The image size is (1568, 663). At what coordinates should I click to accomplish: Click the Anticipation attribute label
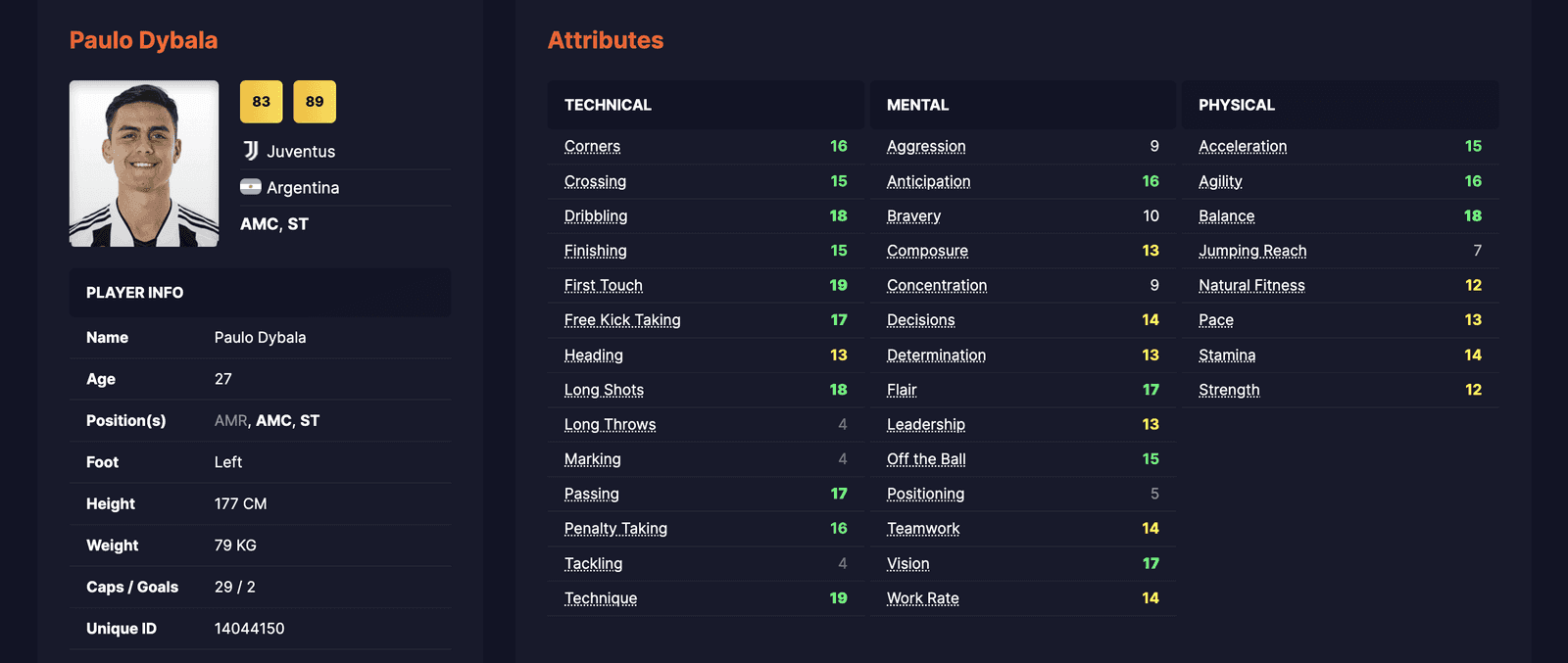(x=929, y=182)
